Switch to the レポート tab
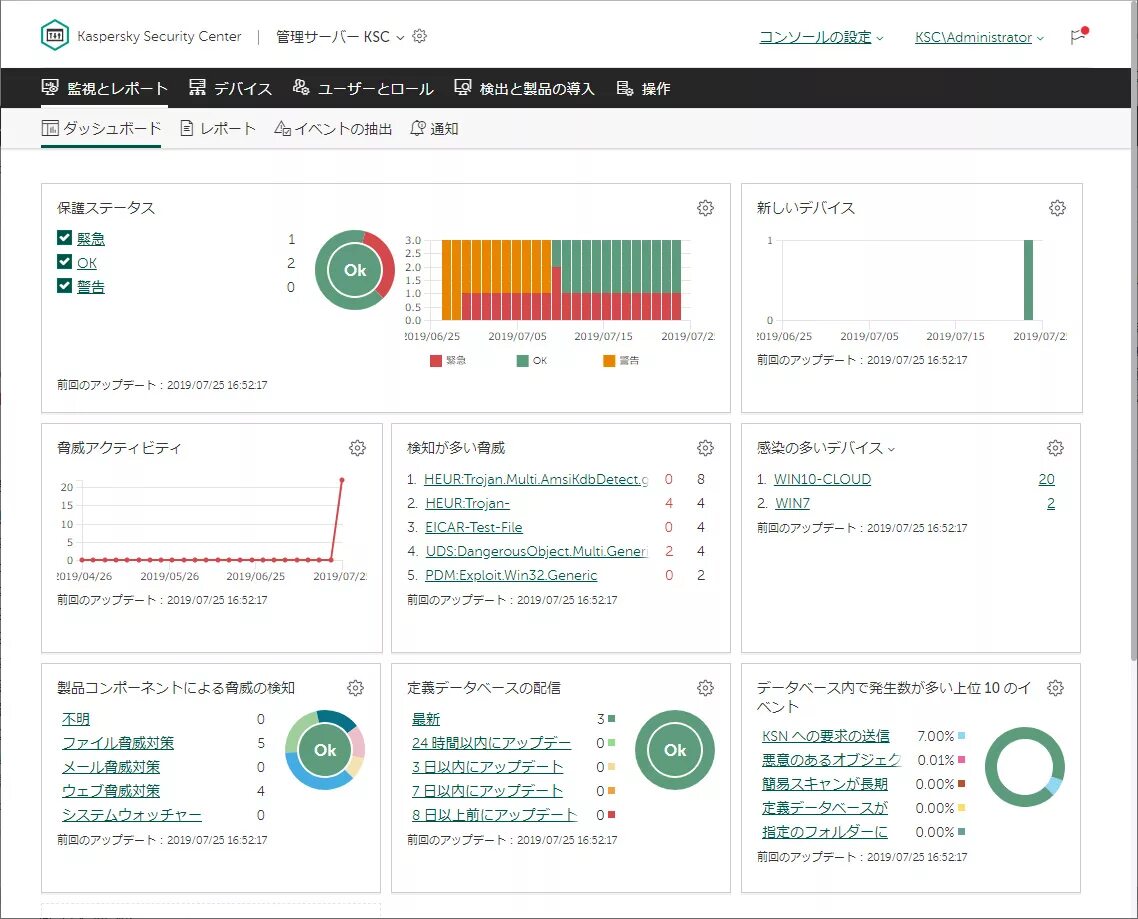 [218, 128]
